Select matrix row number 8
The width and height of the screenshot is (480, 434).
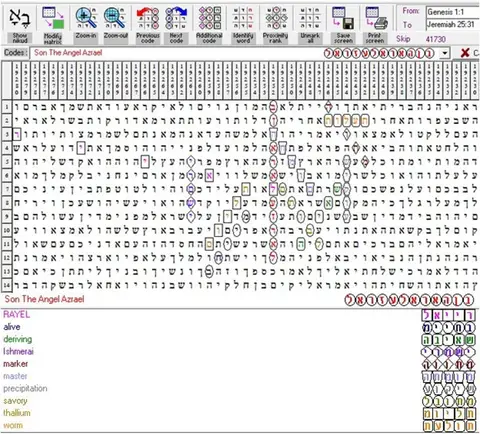7,203
